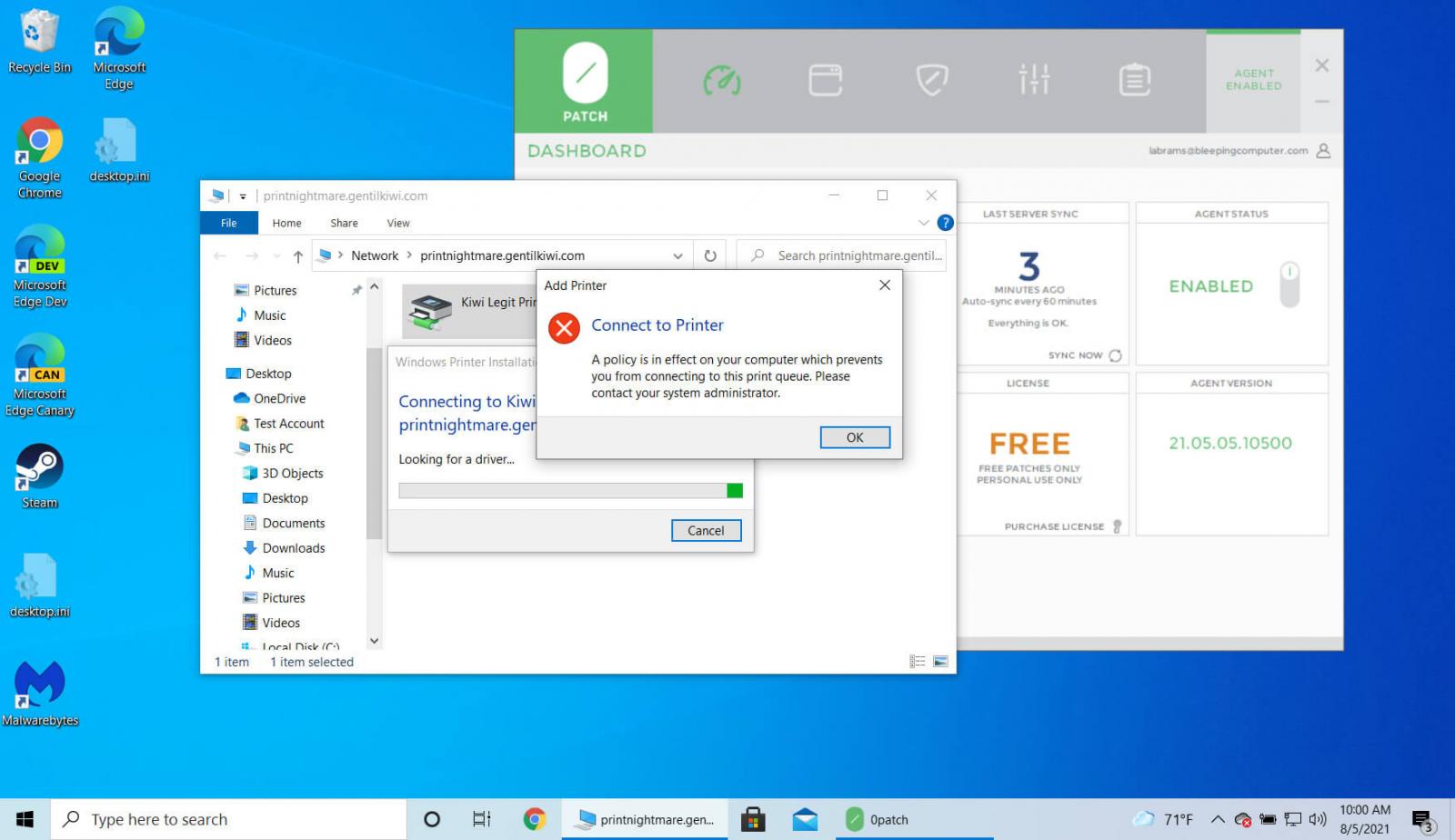Select Microsoft Edge Dev desktop shortcut

point(39,267)
